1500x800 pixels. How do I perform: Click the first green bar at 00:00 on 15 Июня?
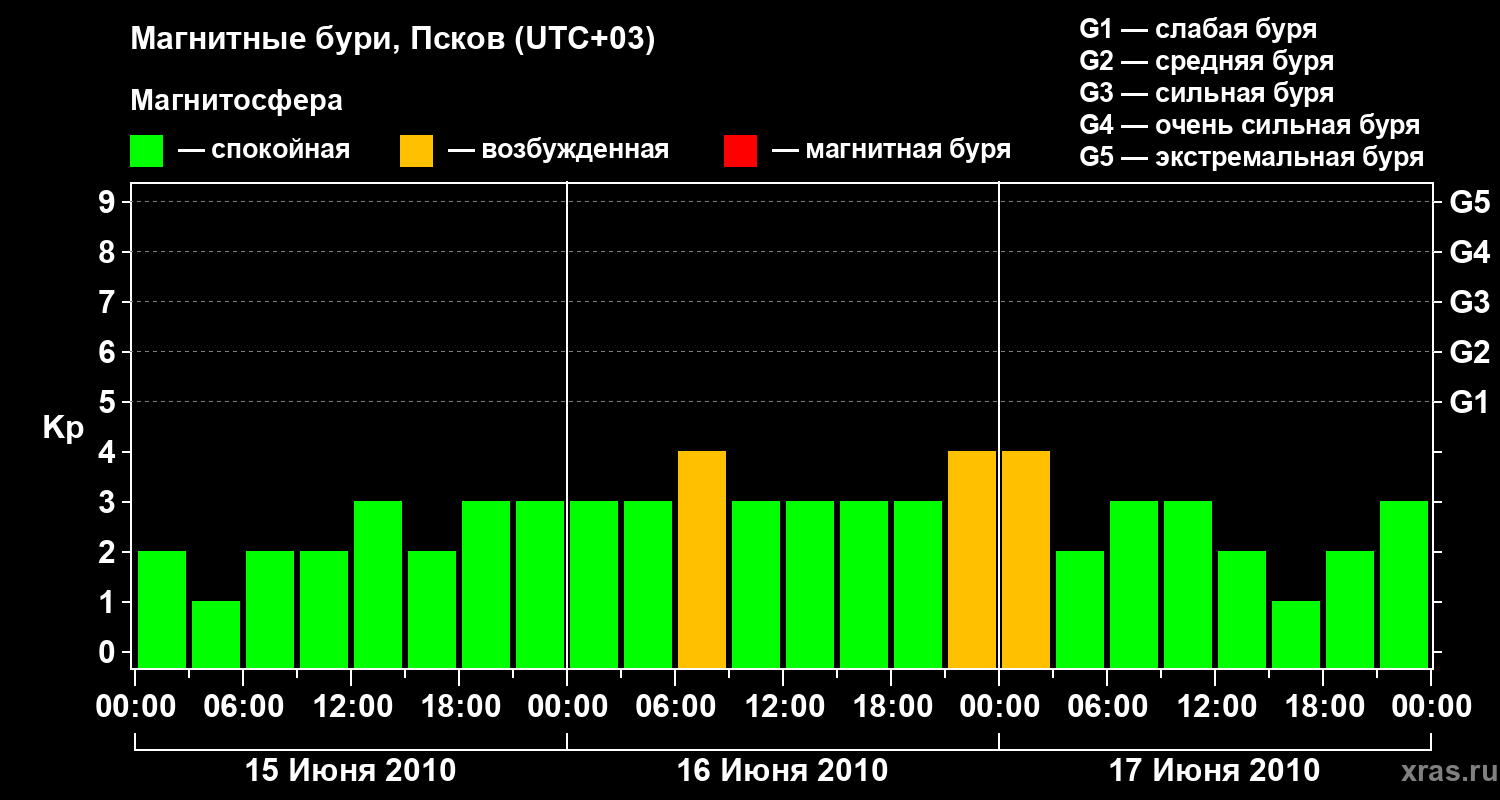click(x=162, y=609)
